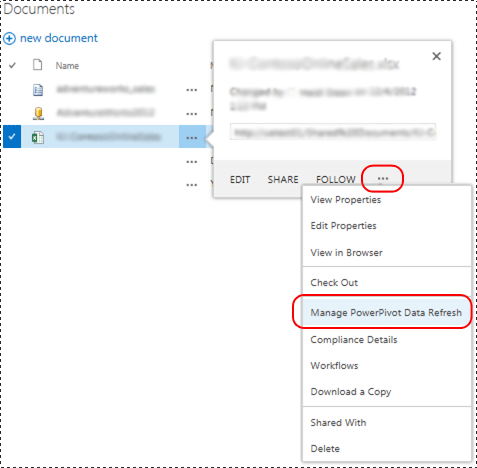The image size is (477, 468).
Task: Click FOLLOW in the callout footer
Action: (336, 180)
